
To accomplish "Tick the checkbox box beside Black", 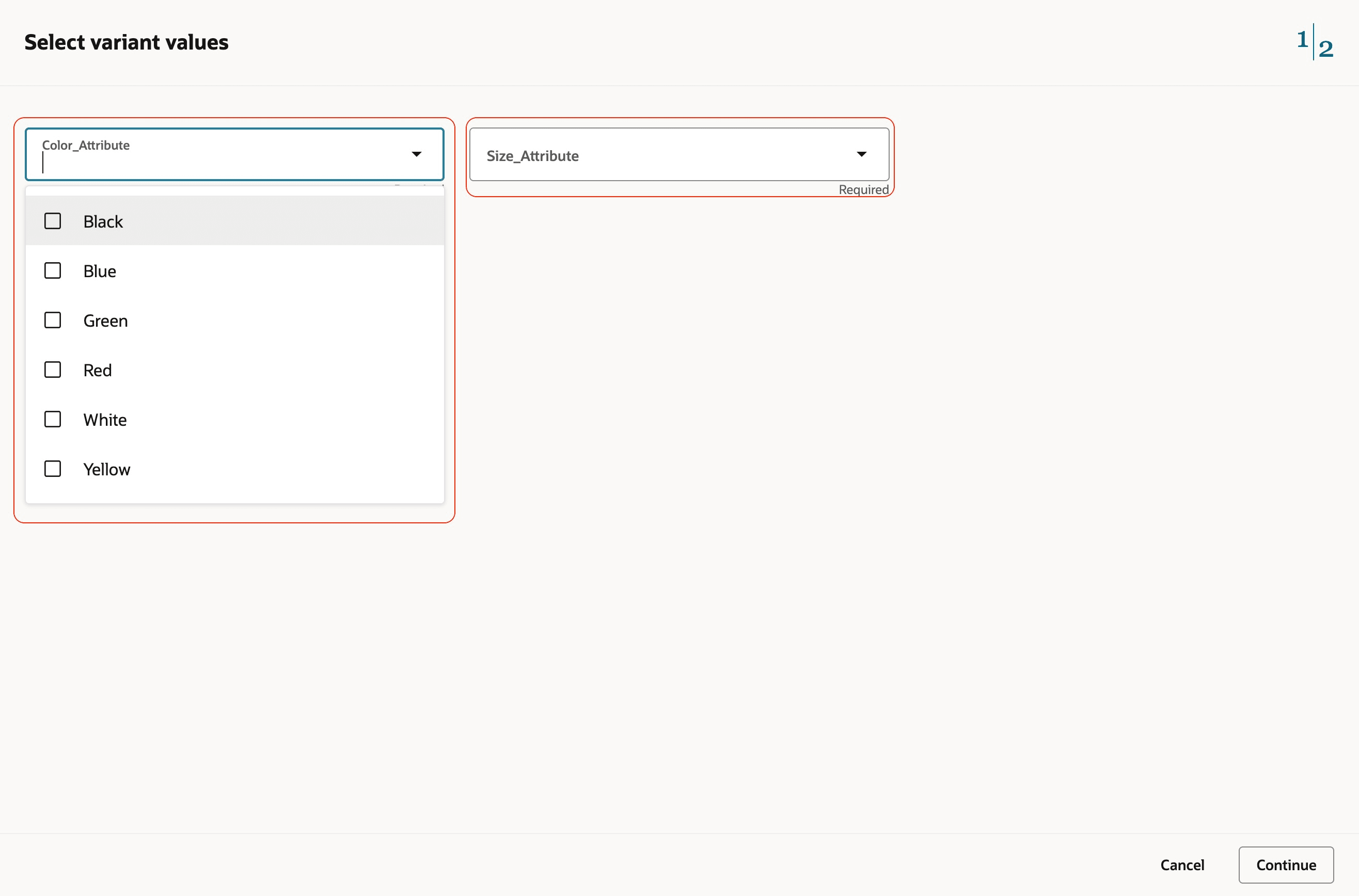I will pos(53,221).
